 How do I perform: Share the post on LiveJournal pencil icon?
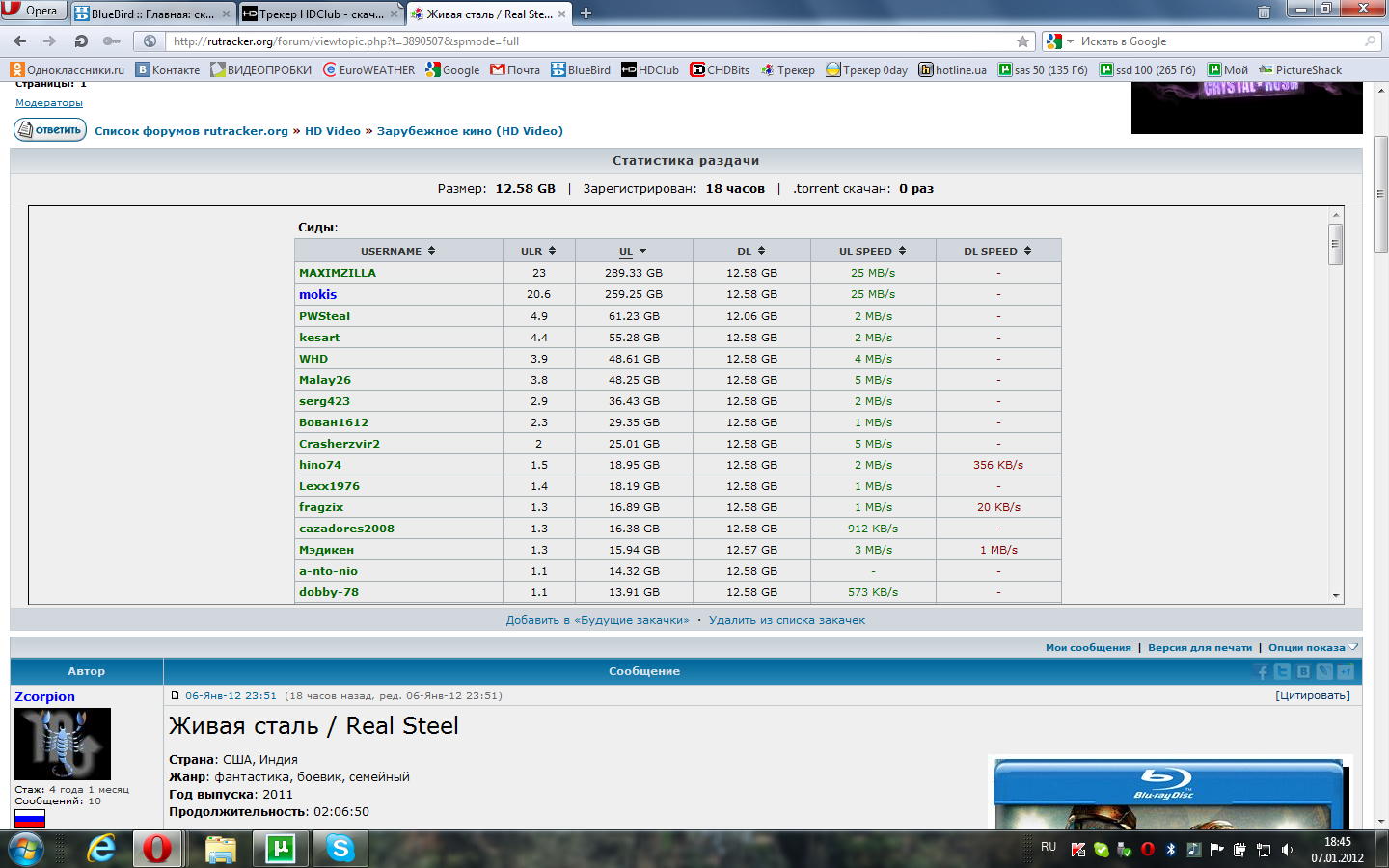pos(1324,671)
